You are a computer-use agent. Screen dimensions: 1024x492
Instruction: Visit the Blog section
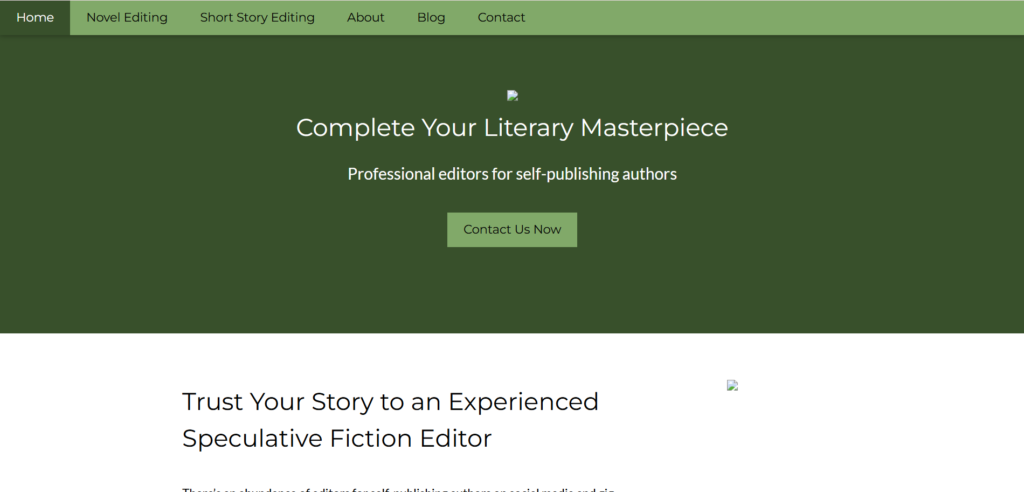[431, 17]
